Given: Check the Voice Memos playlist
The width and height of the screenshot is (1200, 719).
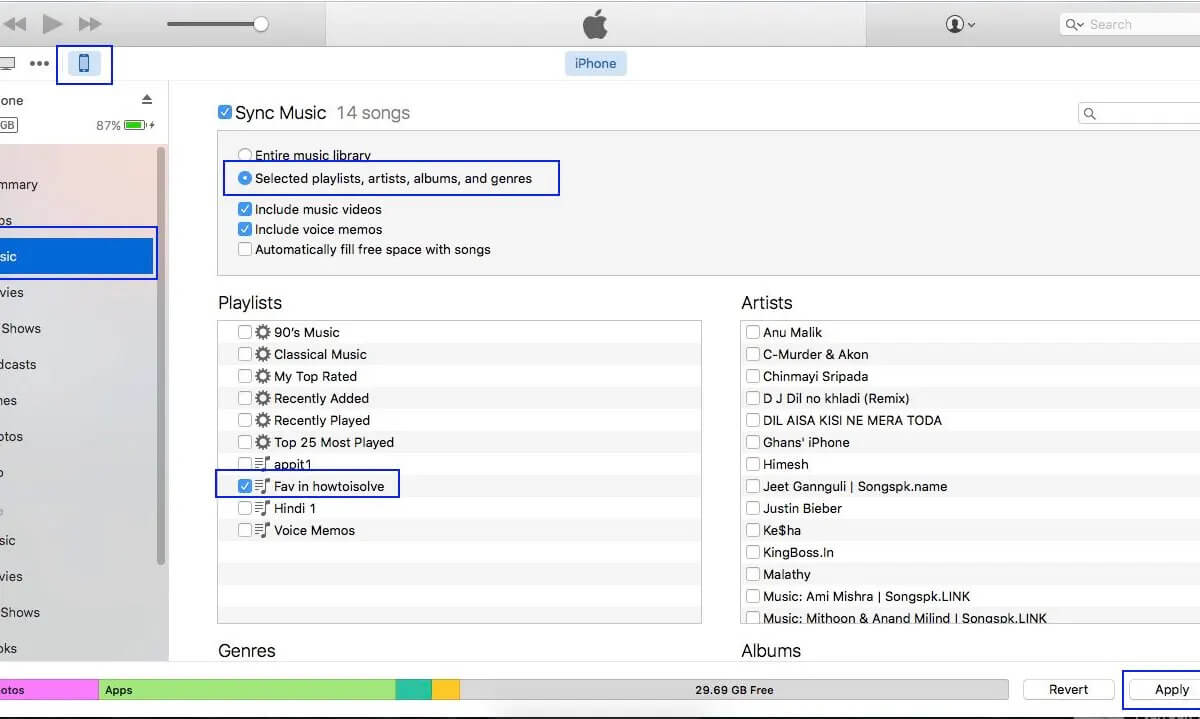Looking at the screenshot, I should click(x=245, y=530).
